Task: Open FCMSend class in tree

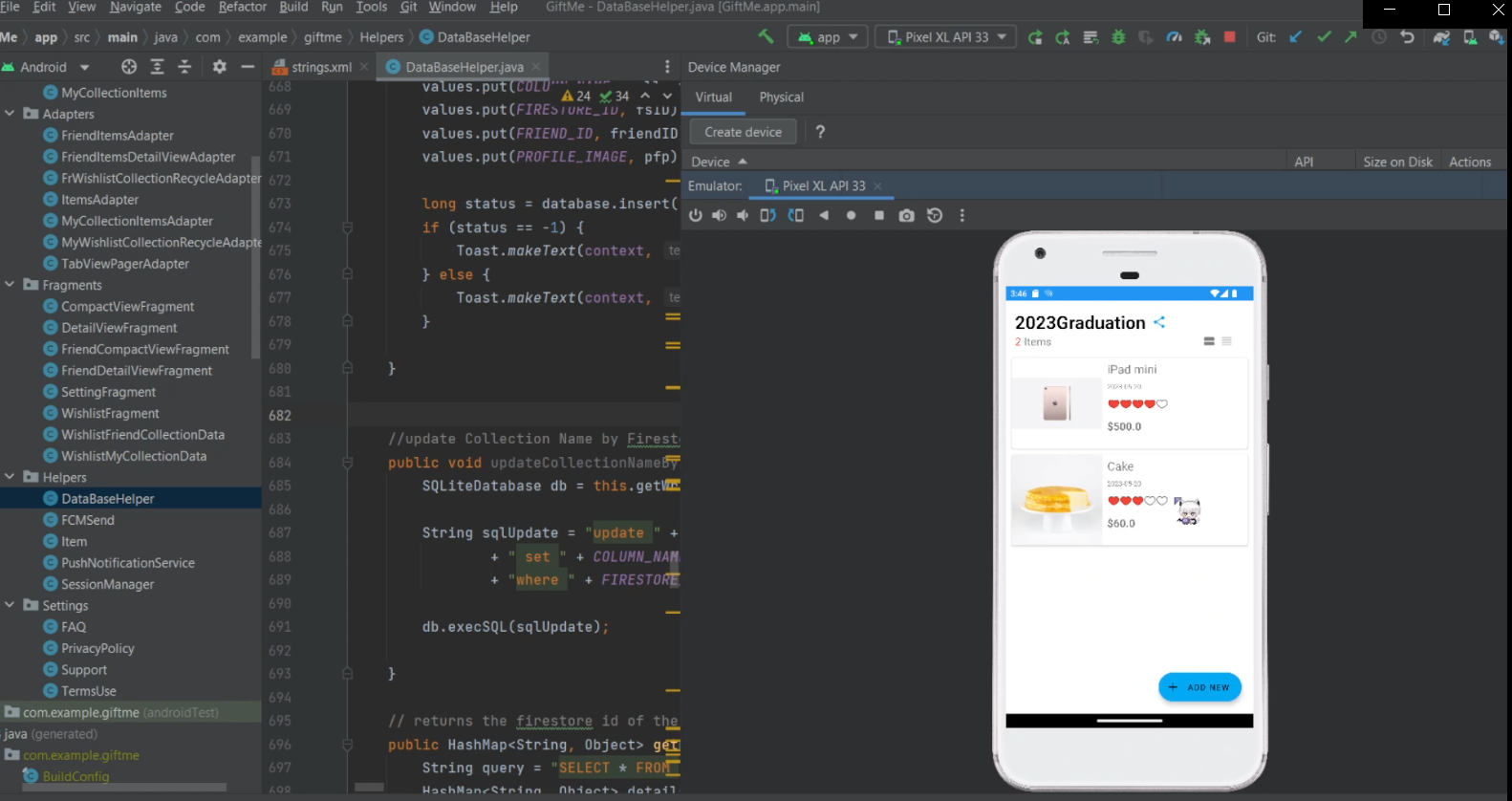Action: [x=87, y=520]
